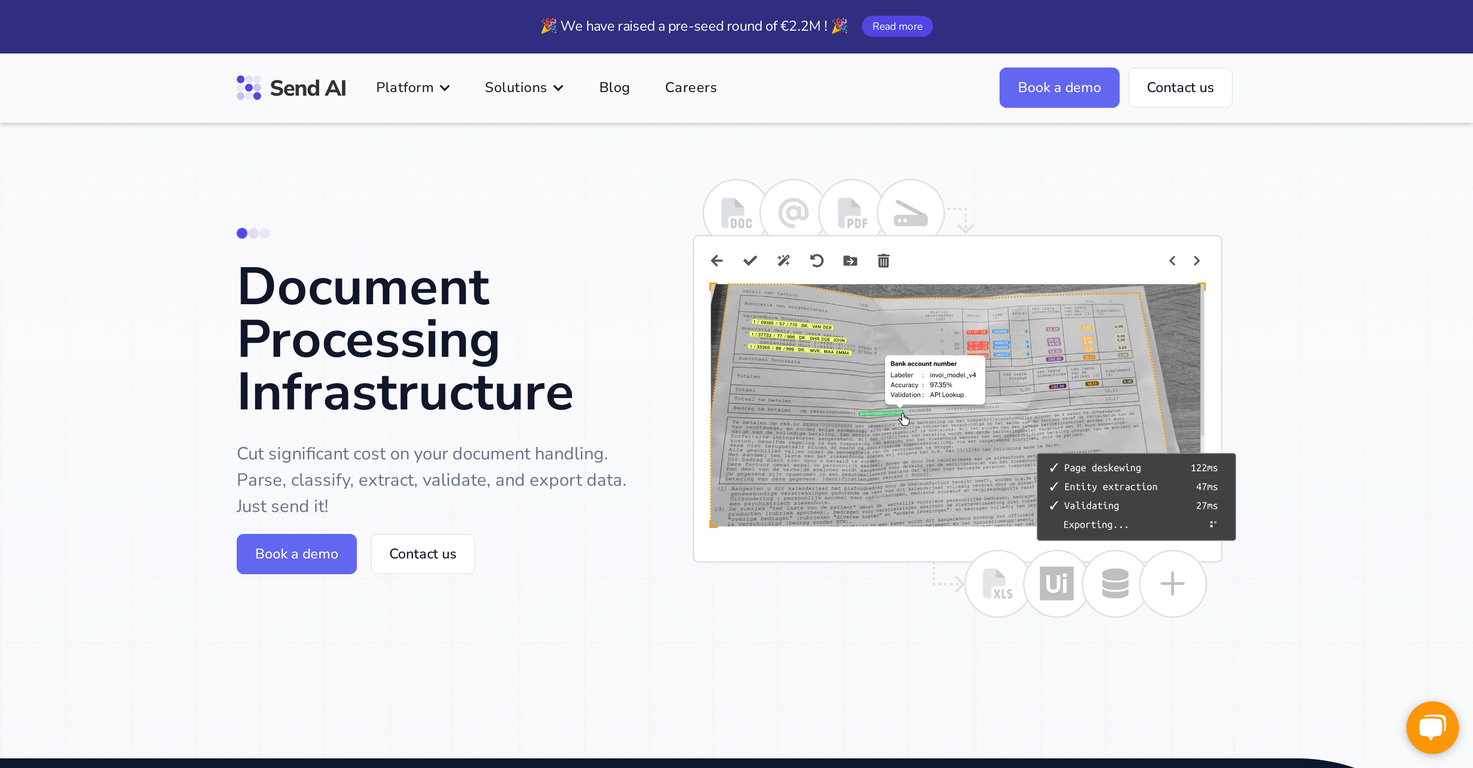Approve document with the checkmark icon
Viewport: 1473px width, 768px height.
[750, 261]
